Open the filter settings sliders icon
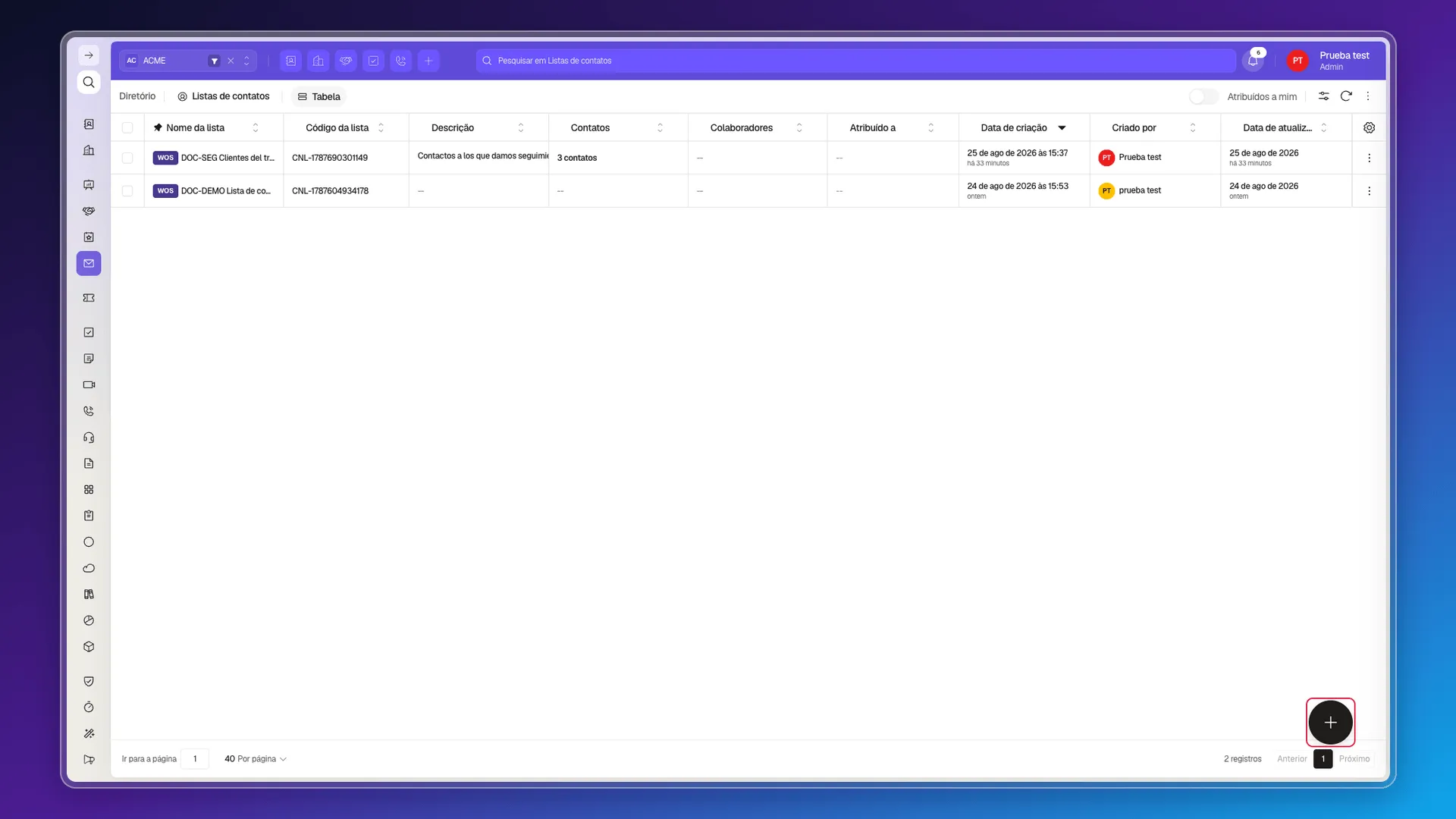Image resolution: width=1456 pixels, height=819 pixels. point(1323,96)
